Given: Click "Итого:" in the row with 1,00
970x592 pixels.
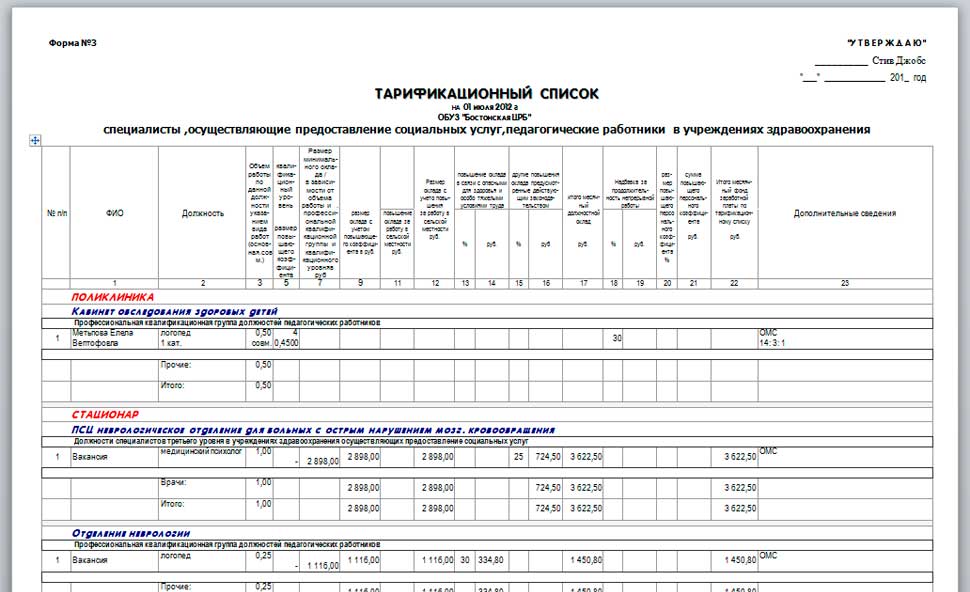Looking at the screenshot, I should (x=173, y=504).
